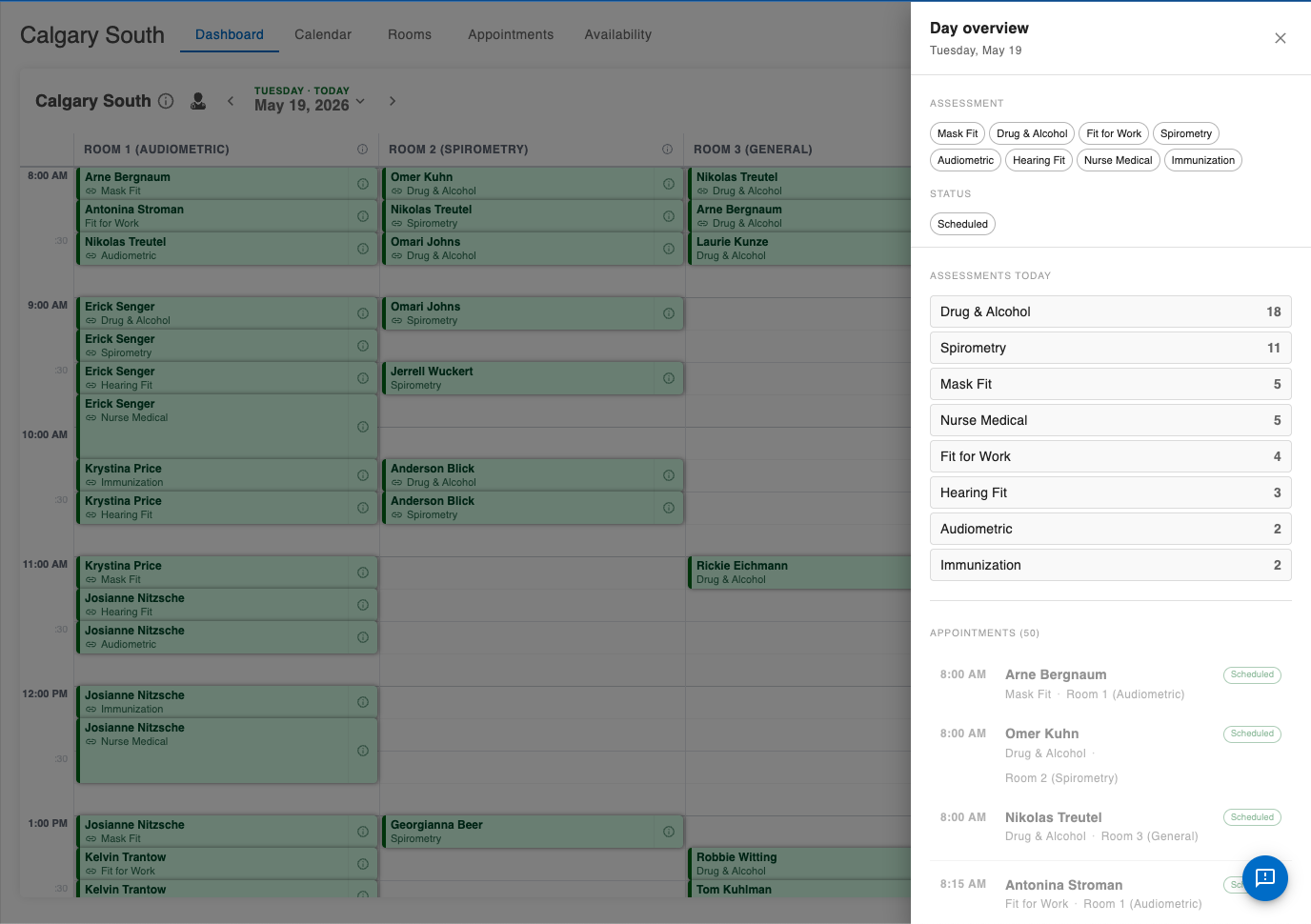Toggle the Immunization filter chip
The image size is (1311, 924).
pyautogui.click(x=1203, y=160)
